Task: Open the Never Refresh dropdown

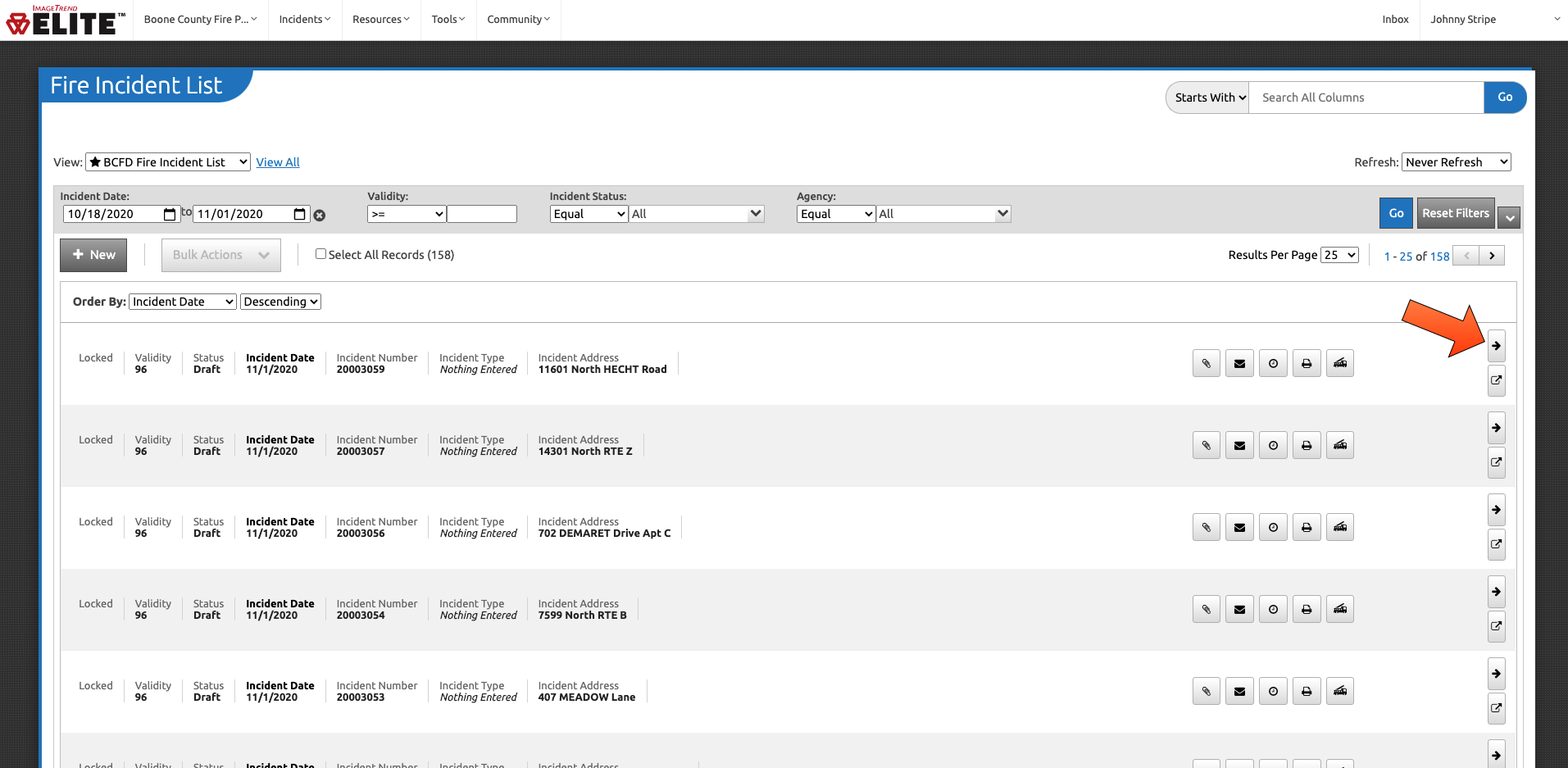Action: click(1456, 162)
